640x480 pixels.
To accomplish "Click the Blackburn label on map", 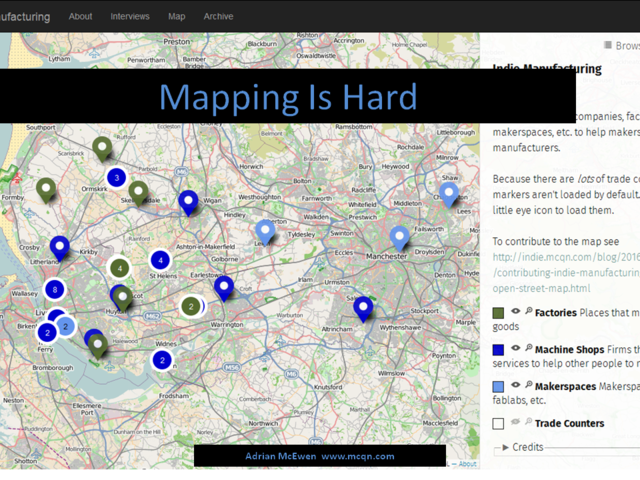I will click(262, 44).
